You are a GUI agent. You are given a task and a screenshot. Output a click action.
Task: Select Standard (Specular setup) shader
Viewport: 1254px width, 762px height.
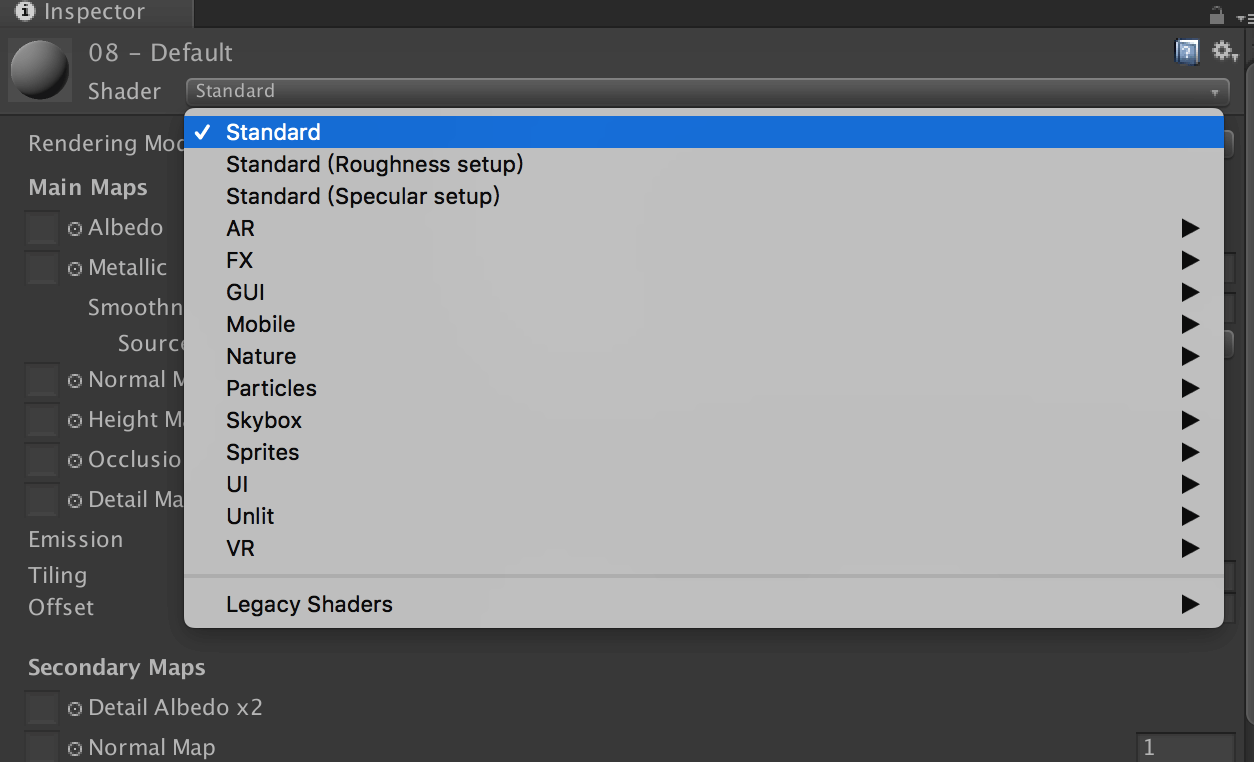363,196
